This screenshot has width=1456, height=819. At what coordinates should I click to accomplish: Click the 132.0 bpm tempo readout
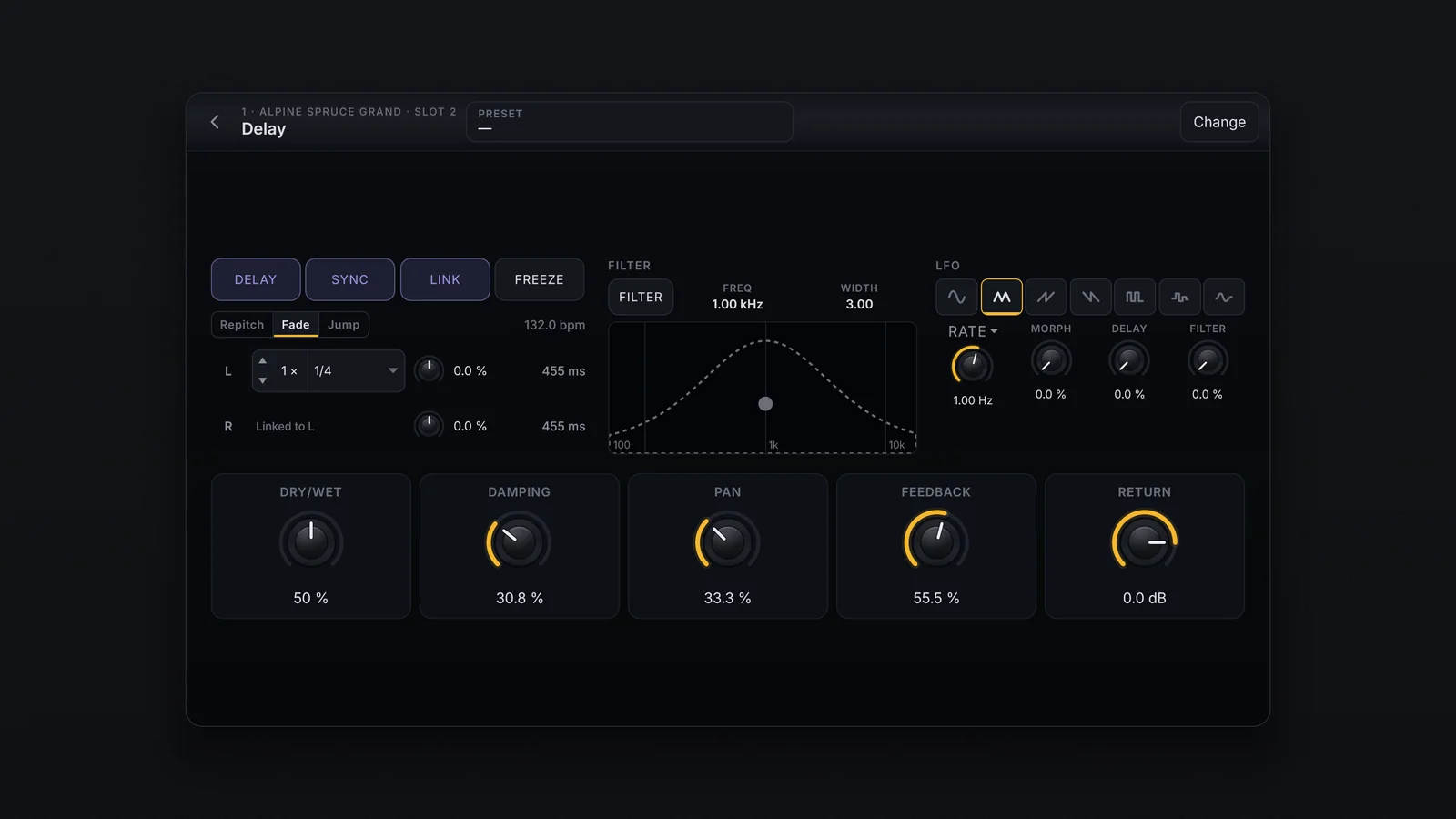tap(554, 325)
